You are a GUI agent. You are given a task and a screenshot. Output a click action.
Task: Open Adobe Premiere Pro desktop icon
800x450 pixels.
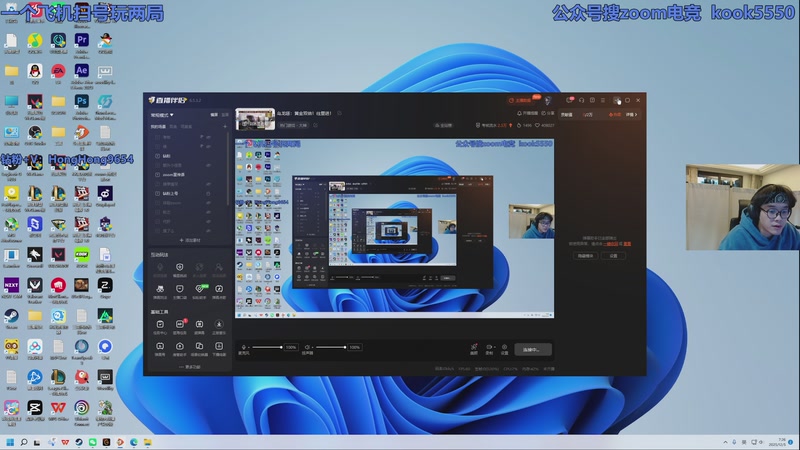pyautogui.click(x=82, y=41)
